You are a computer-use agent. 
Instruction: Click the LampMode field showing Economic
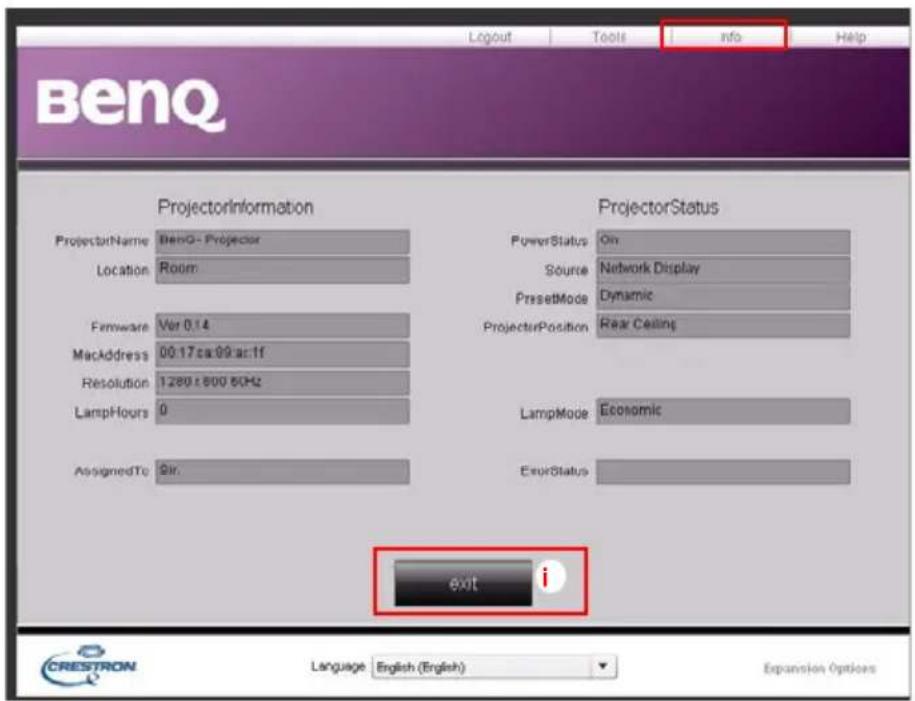723,411
